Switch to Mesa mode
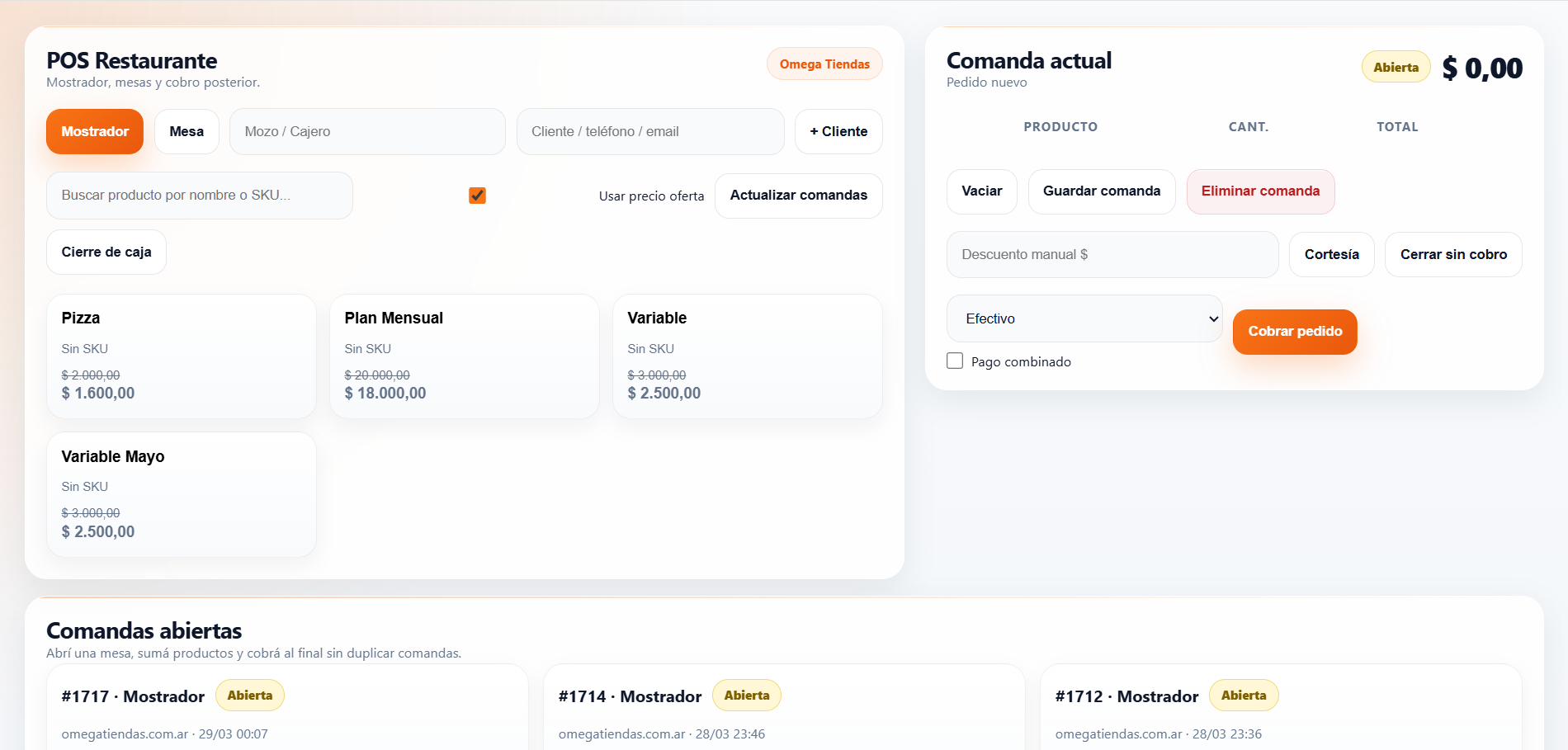 187,132
